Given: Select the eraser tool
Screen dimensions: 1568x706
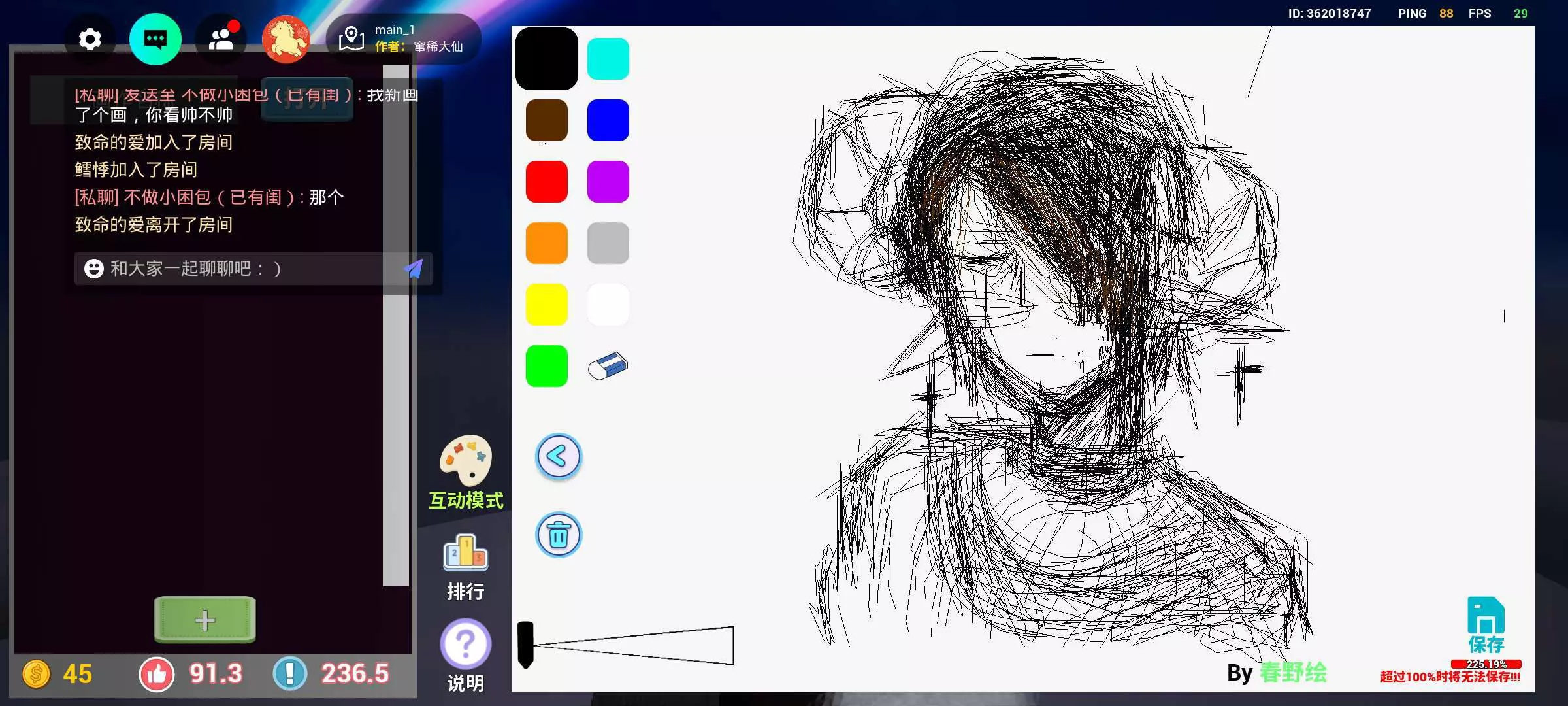Looking at the screenshot, I should (x=608, y=366).
